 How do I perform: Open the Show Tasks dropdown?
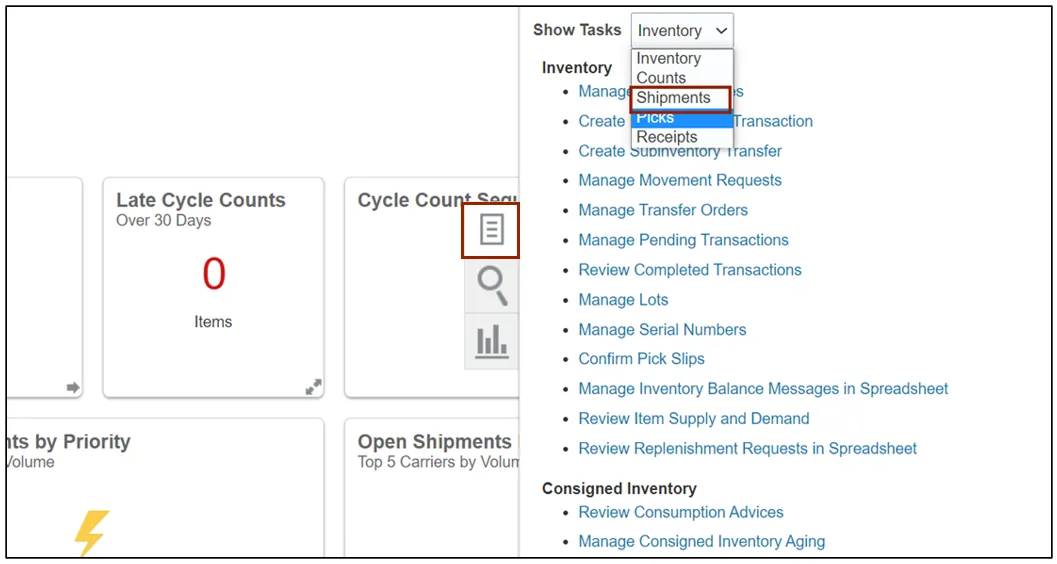(x=682, y=31)
